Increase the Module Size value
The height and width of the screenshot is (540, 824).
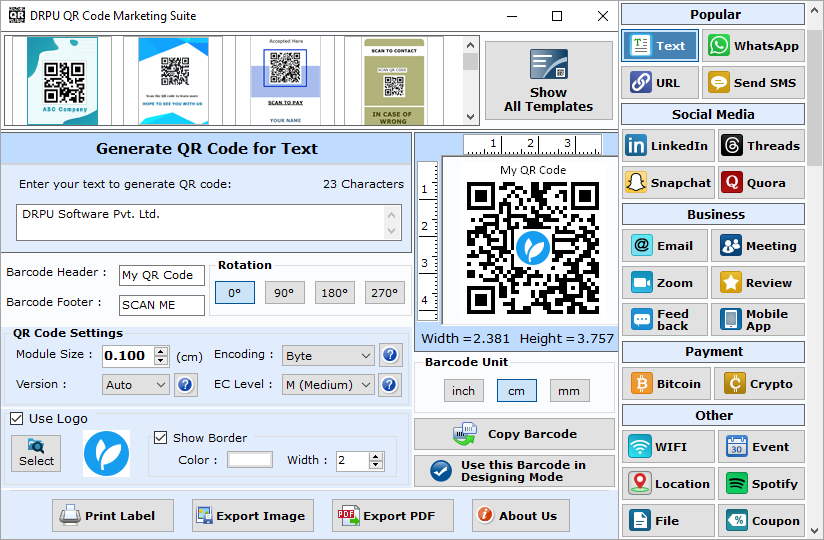pyautogui.click(x=161, y=351)
